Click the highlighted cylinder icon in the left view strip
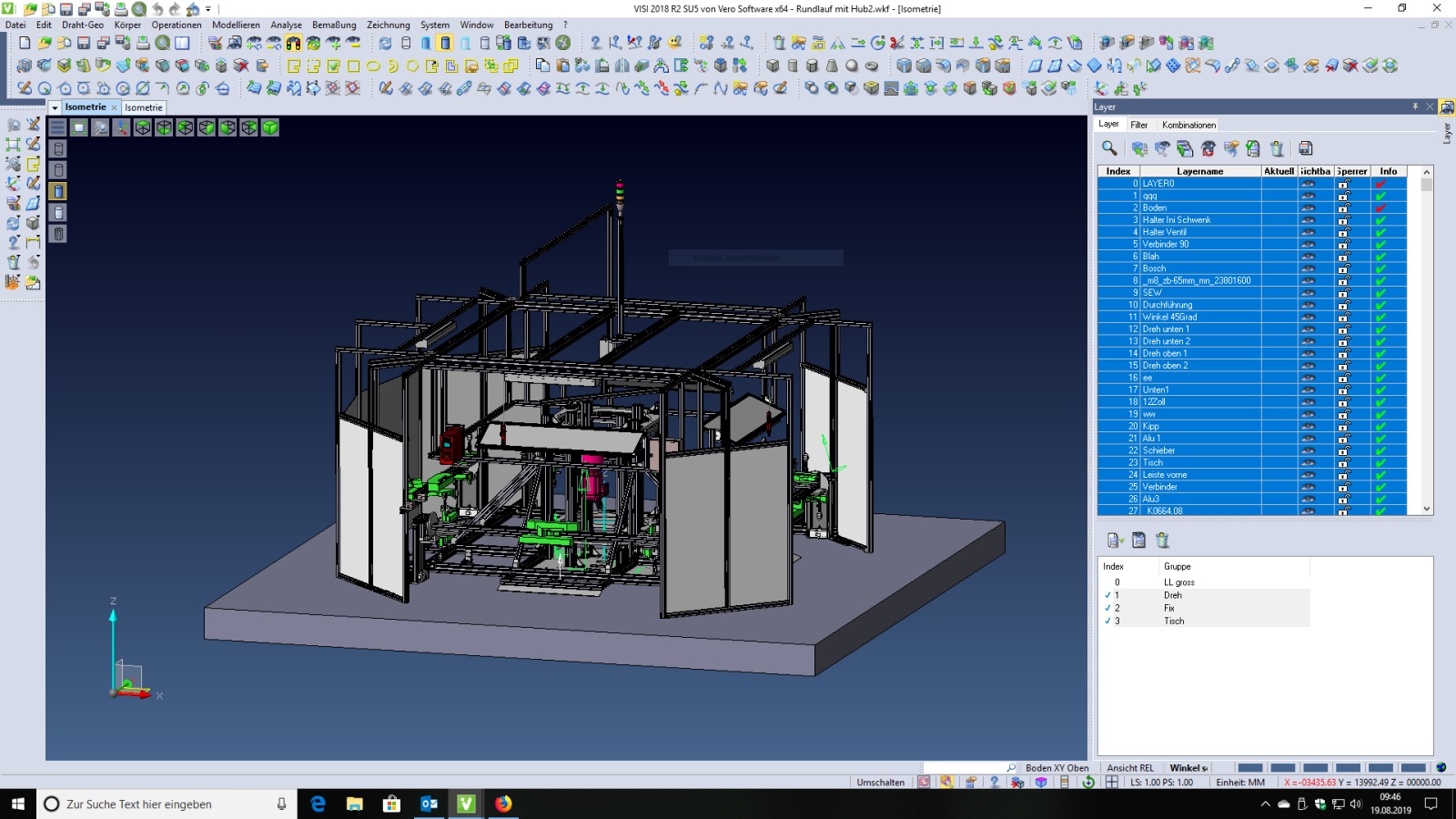 click(58, 191)
